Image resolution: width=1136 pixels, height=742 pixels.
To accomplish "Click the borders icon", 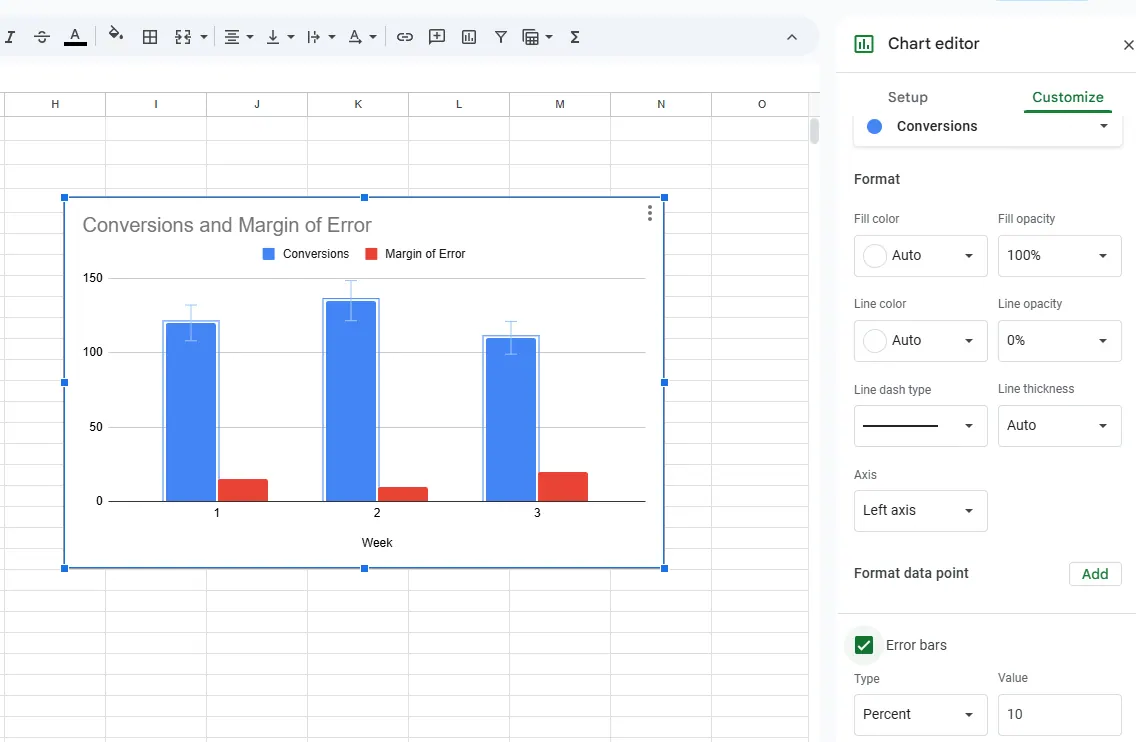I will click(x=150, y=37).
